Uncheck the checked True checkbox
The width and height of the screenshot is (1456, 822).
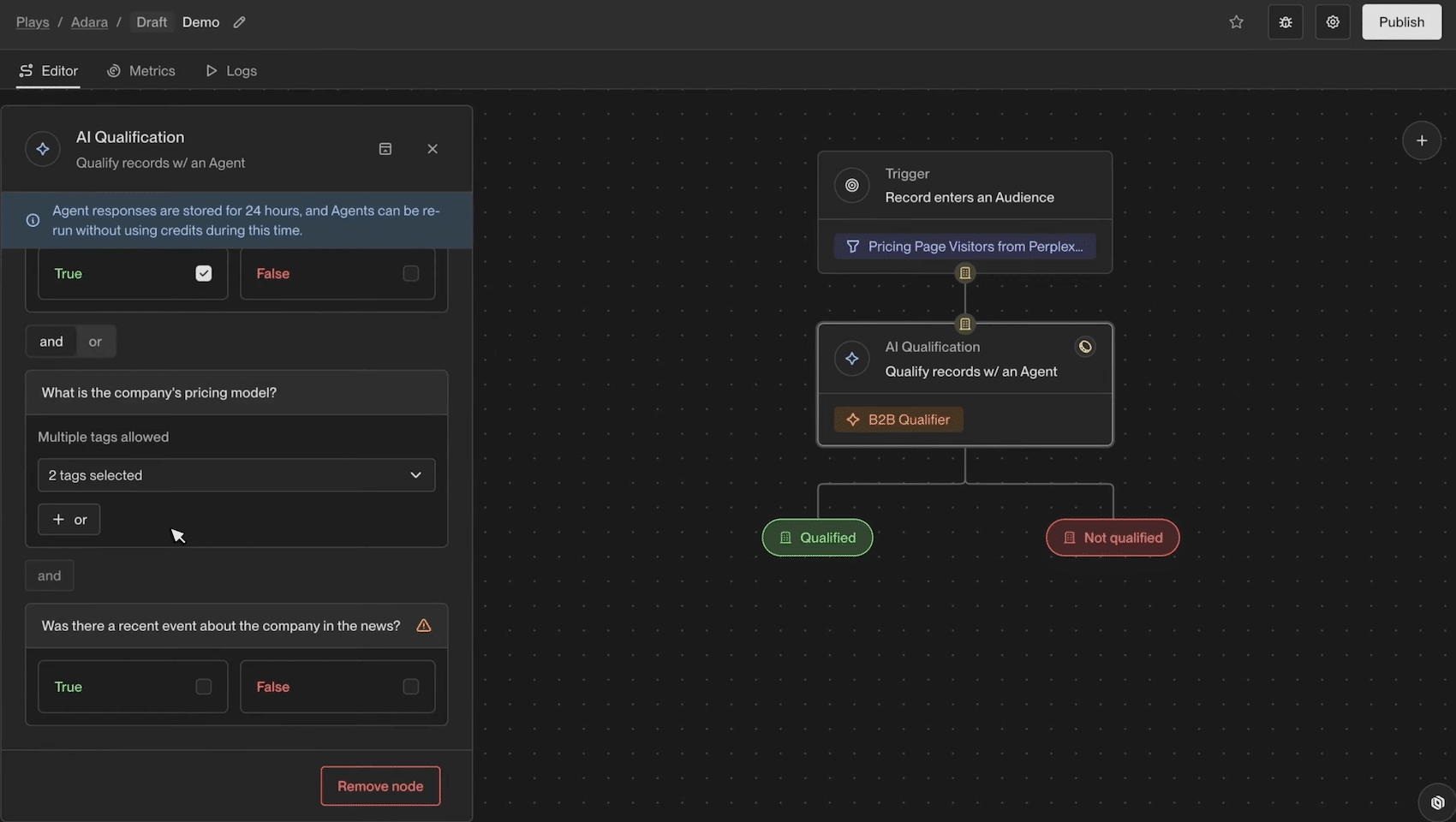pyautogui.click(x=204, y=273)
